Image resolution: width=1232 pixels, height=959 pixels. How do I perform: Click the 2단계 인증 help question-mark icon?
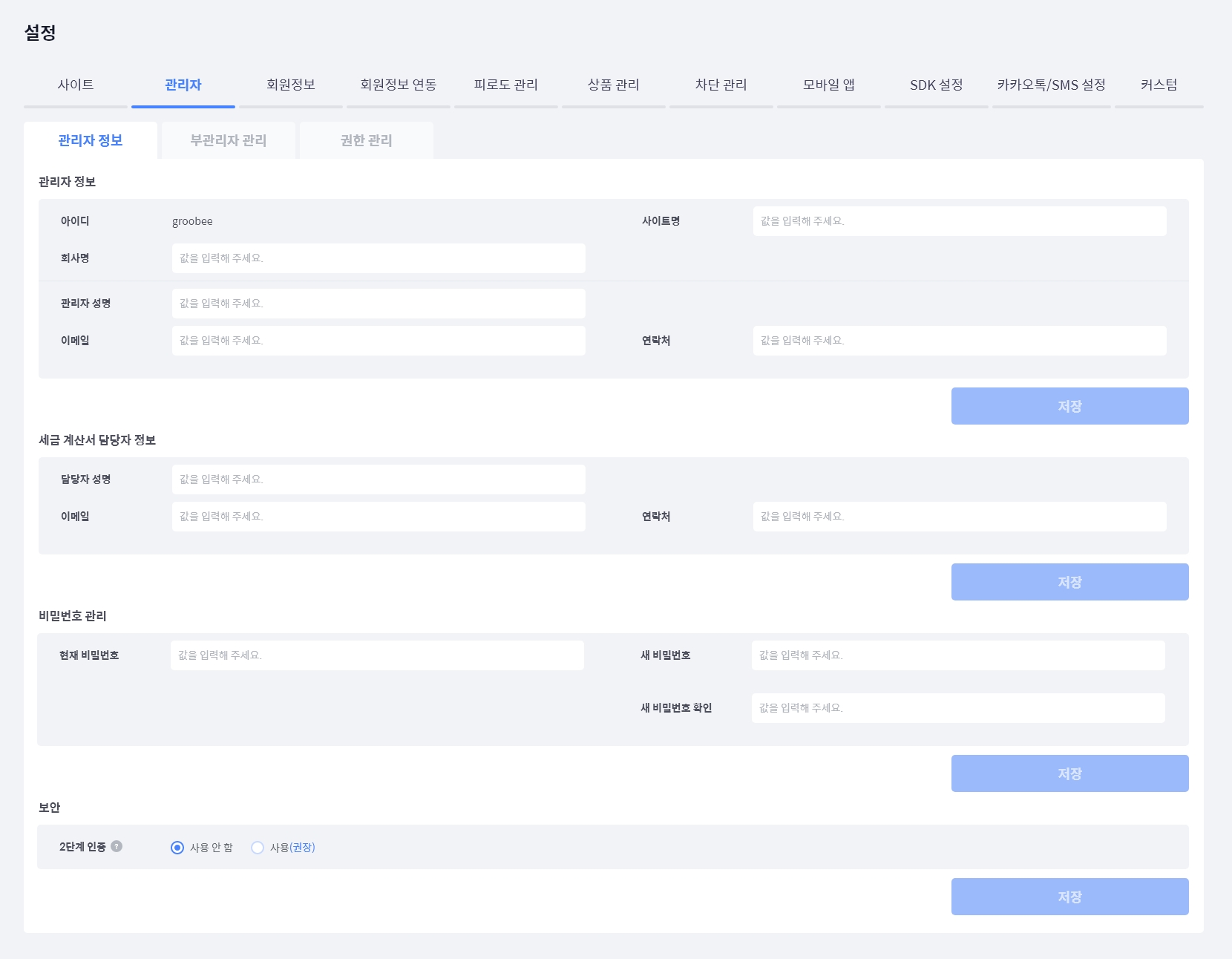(x=117, y=846)
